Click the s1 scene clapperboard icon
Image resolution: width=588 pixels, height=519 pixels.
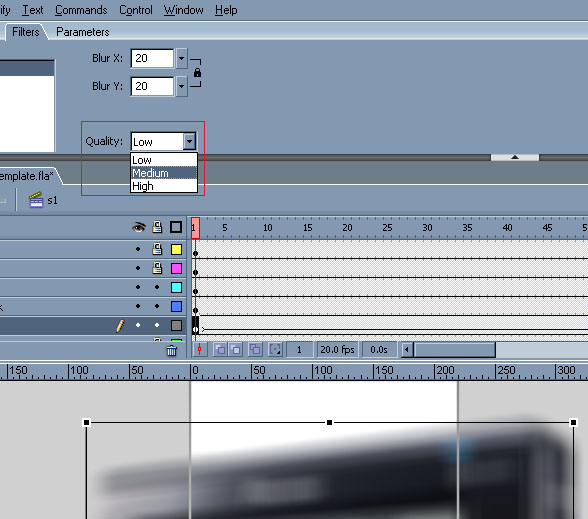[x=36, y=200]
